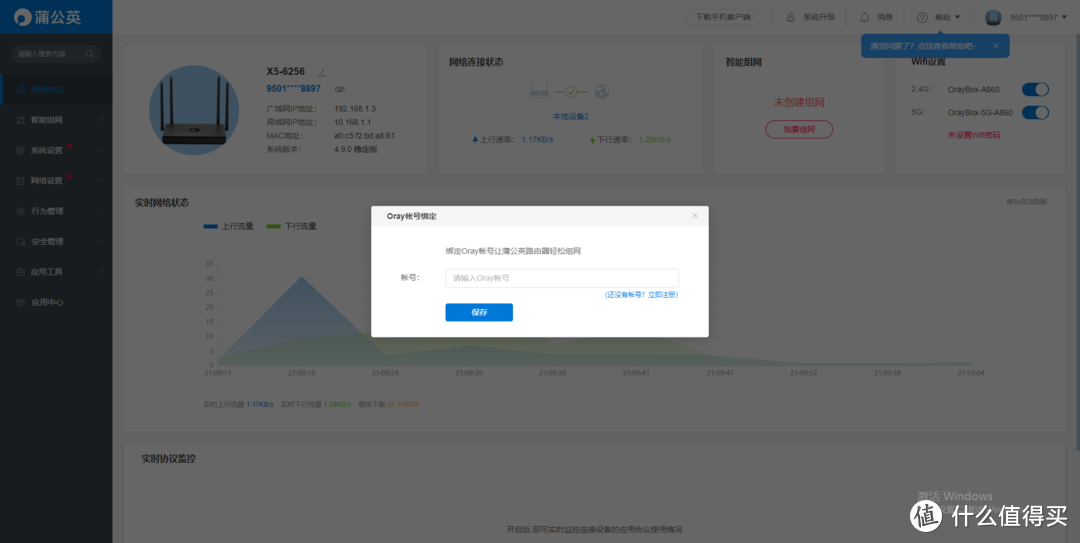1080x543 pixels.
Task: Open the 智能组网 sidebar menu
Action: coord(56,120)
